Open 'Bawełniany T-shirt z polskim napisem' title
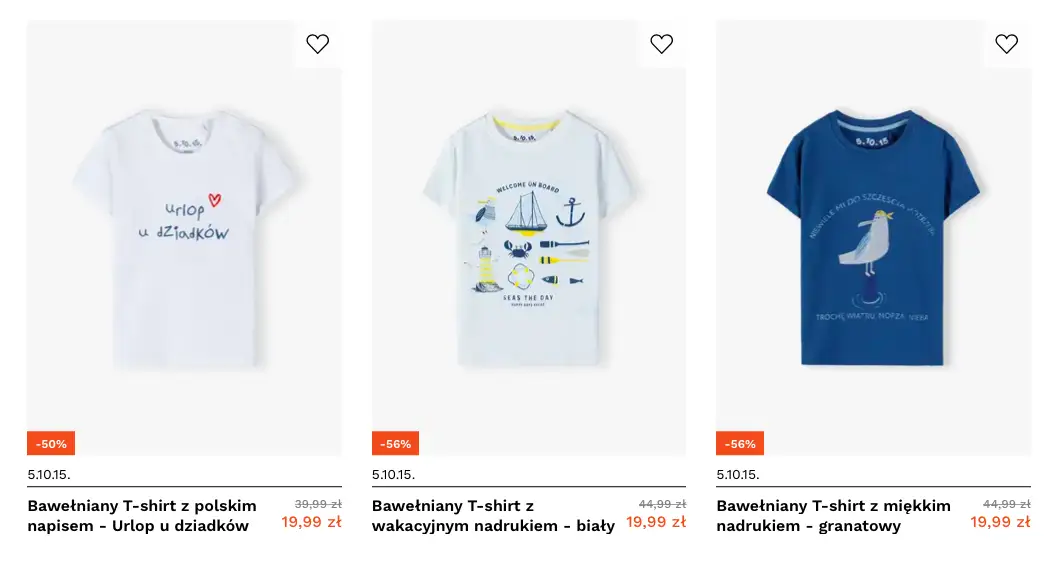Screen dimensions: 1057x576 click(x=142, y=515)
